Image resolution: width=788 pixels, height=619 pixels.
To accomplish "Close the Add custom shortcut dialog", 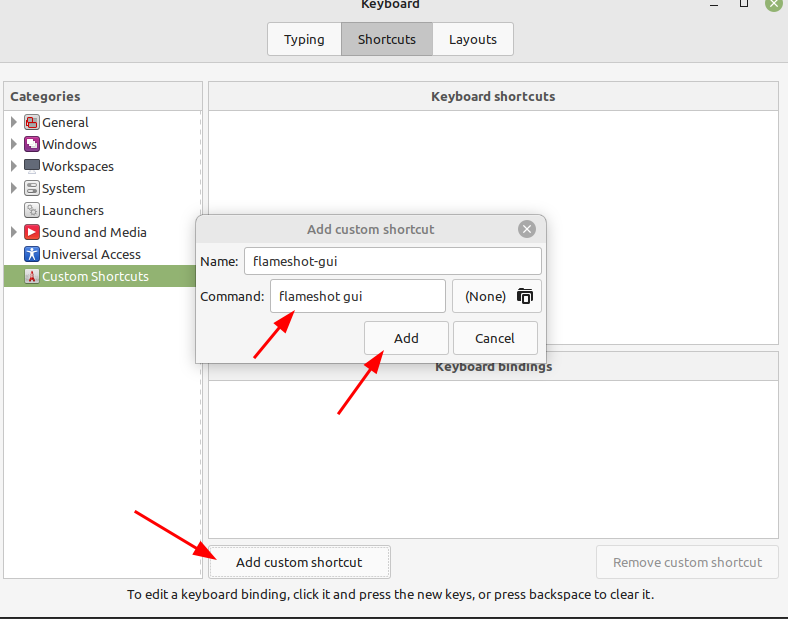I will (x=527, y=229).
